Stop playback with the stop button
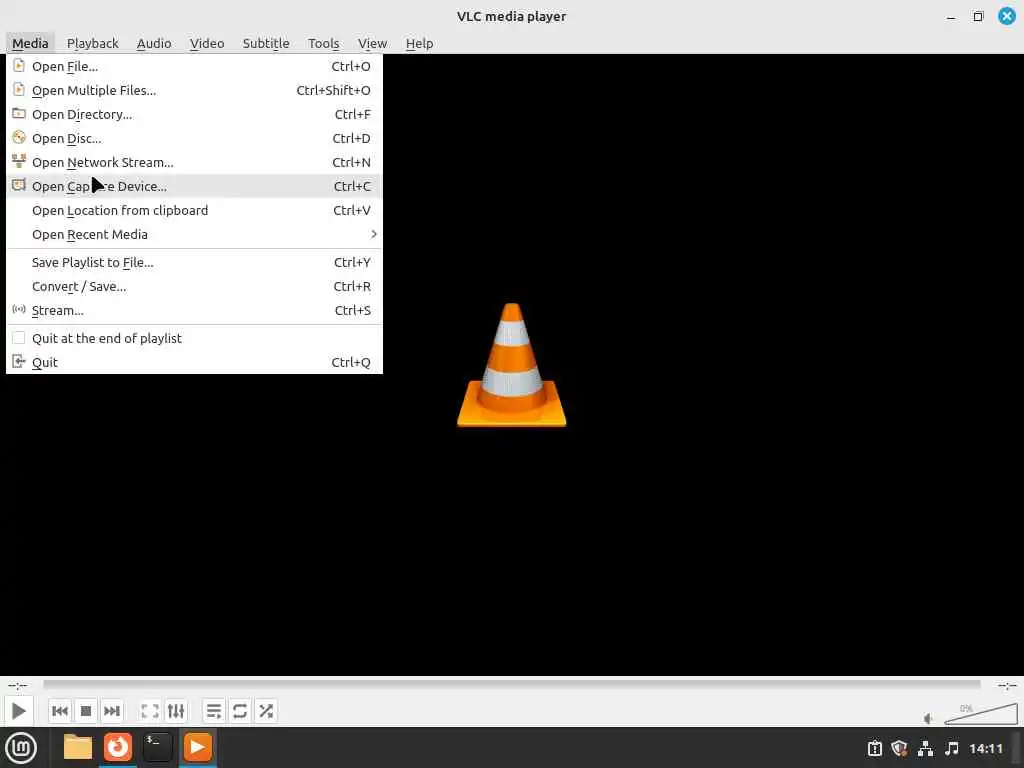Screen dimensions: 1024x768 pos(86,711)
